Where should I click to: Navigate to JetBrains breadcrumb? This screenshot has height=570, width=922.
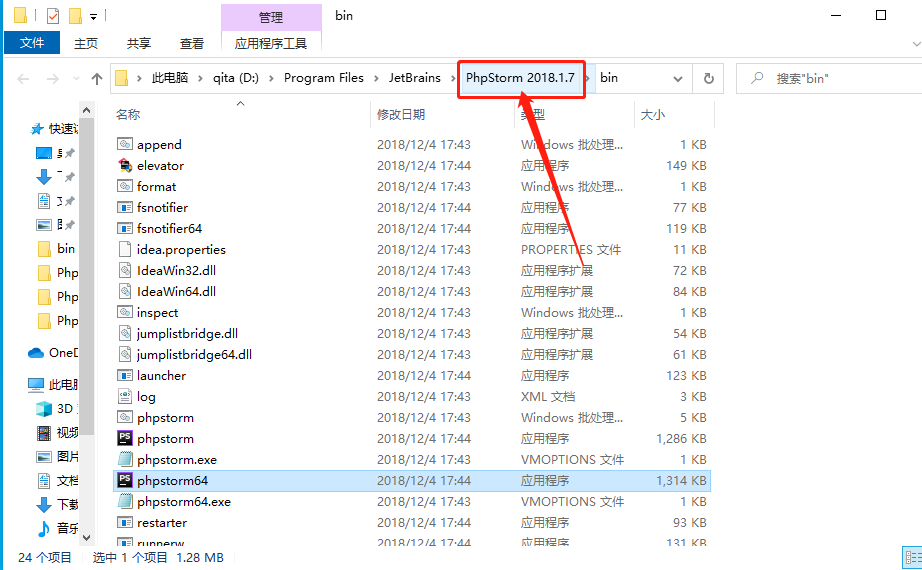tap(415, 78)
